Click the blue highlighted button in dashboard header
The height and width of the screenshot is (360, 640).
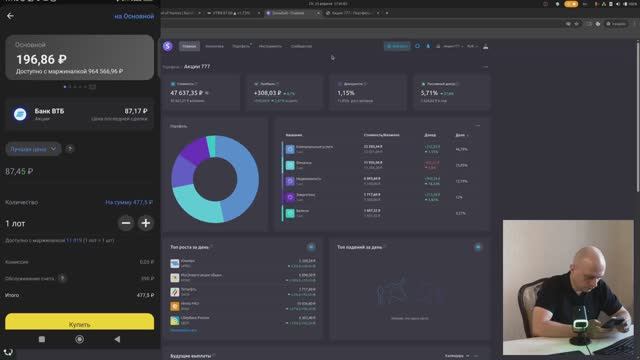397,46
